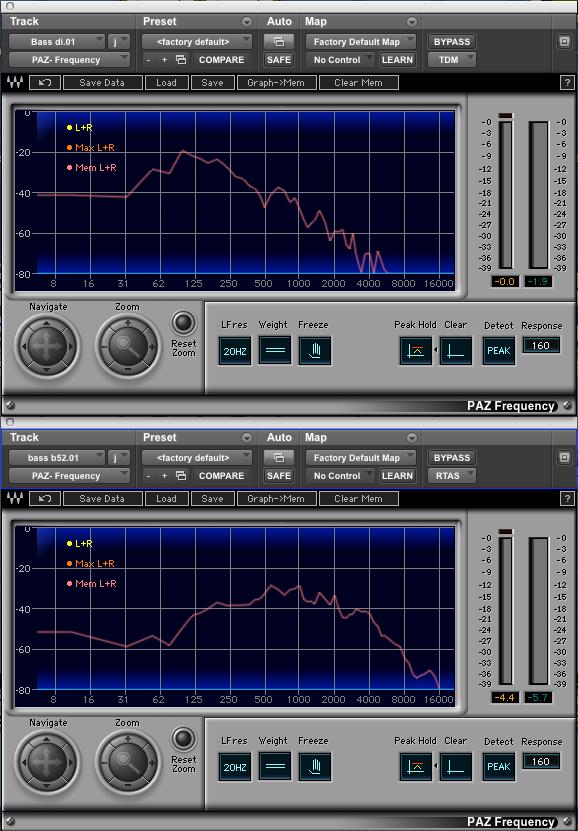Click right level meter in bass b52.01 window
The image size is (578, 831).
[539, 611]
